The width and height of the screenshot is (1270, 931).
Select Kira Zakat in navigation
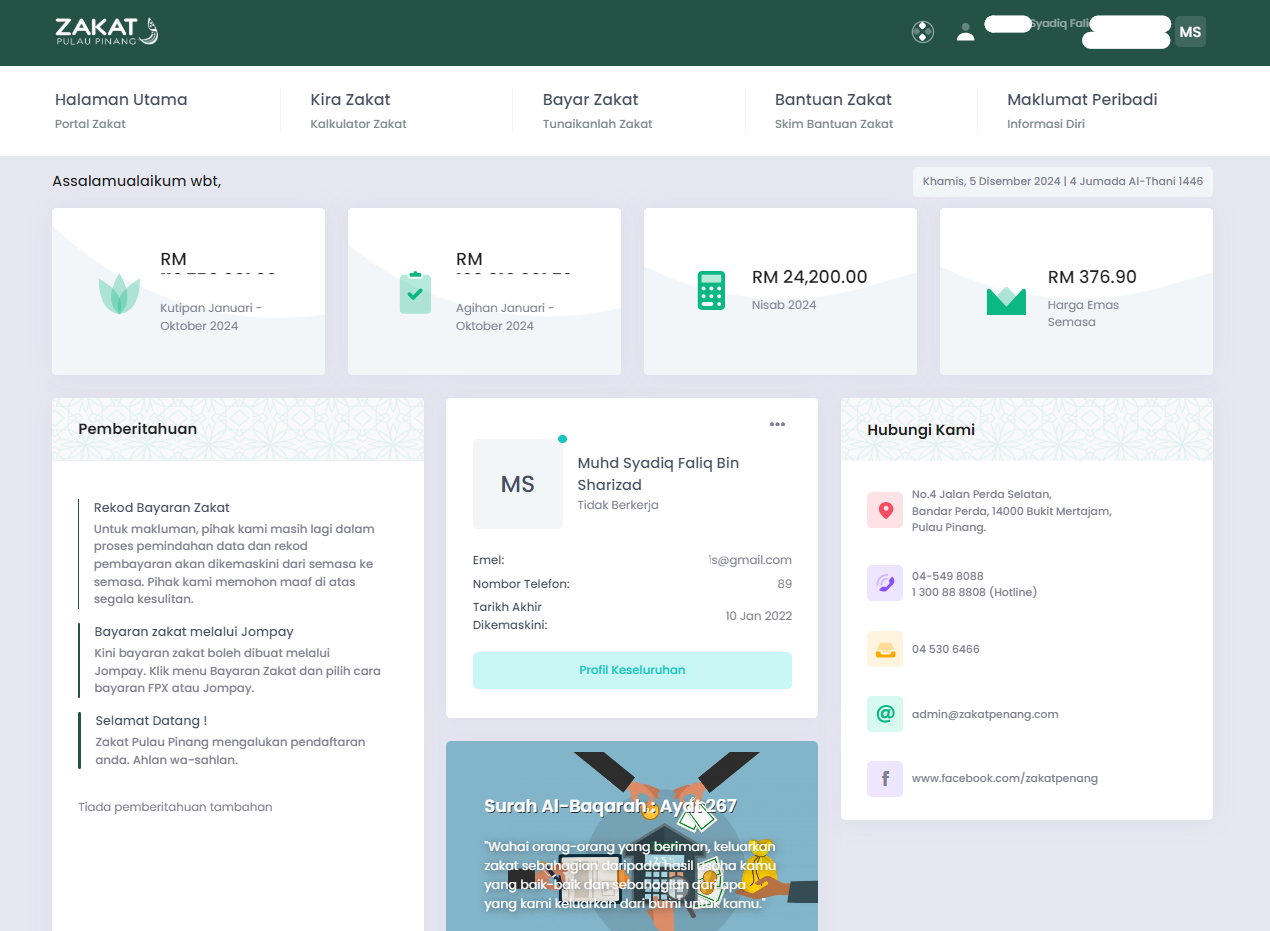click(x=350, y=100)
